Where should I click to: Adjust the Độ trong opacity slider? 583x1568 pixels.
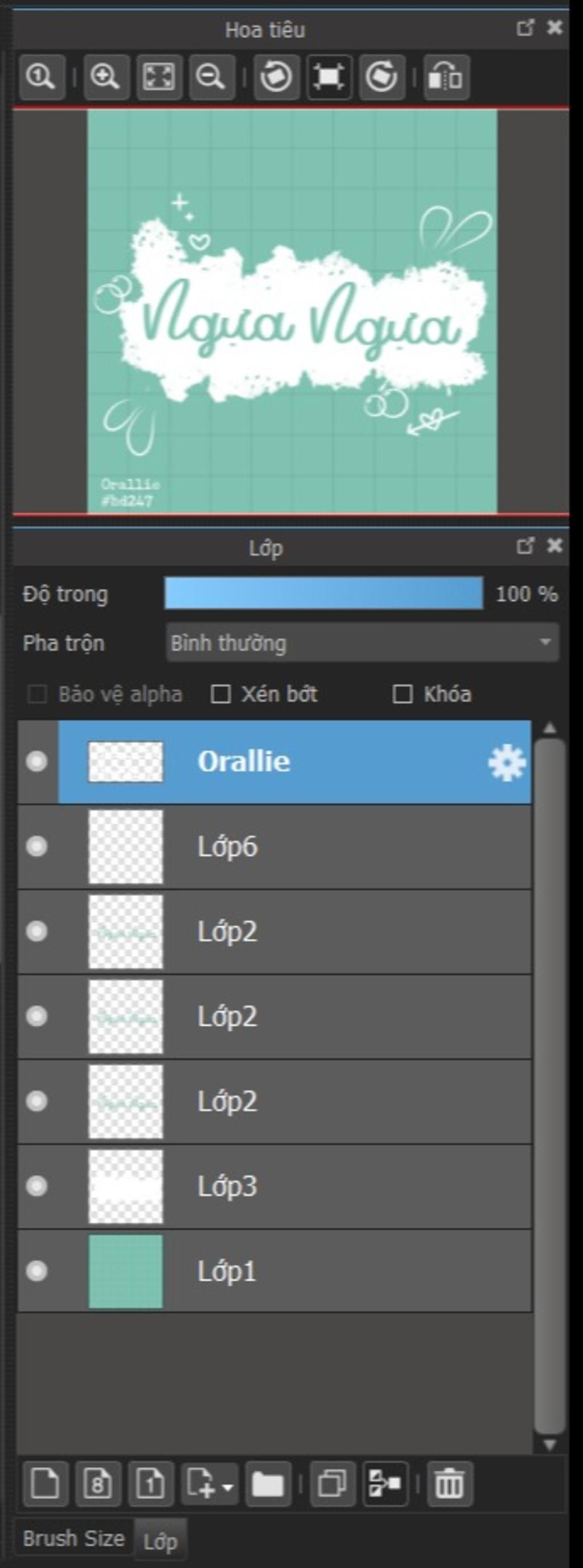click(323, 593)
